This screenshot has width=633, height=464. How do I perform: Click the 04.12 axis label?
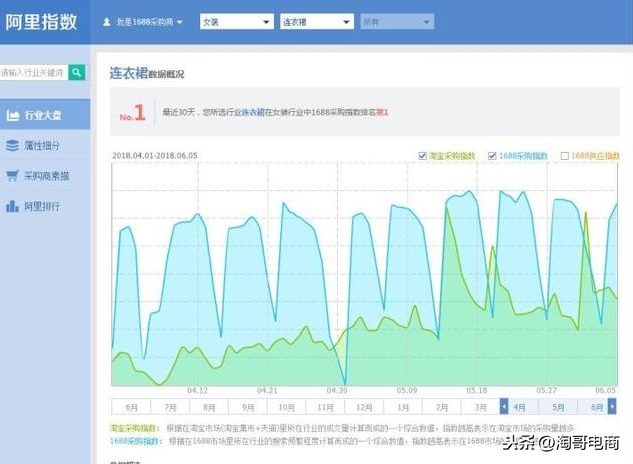tap(197, 391)
